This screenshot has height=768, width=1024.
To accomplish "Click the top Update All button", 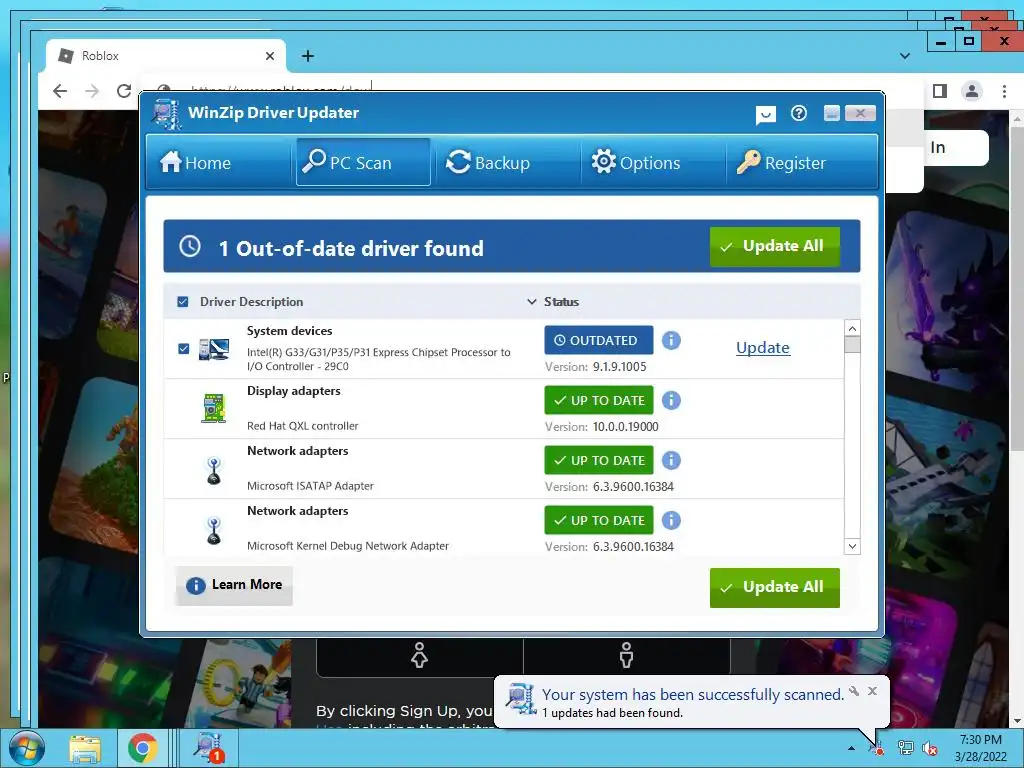I will tap(775, 246).
